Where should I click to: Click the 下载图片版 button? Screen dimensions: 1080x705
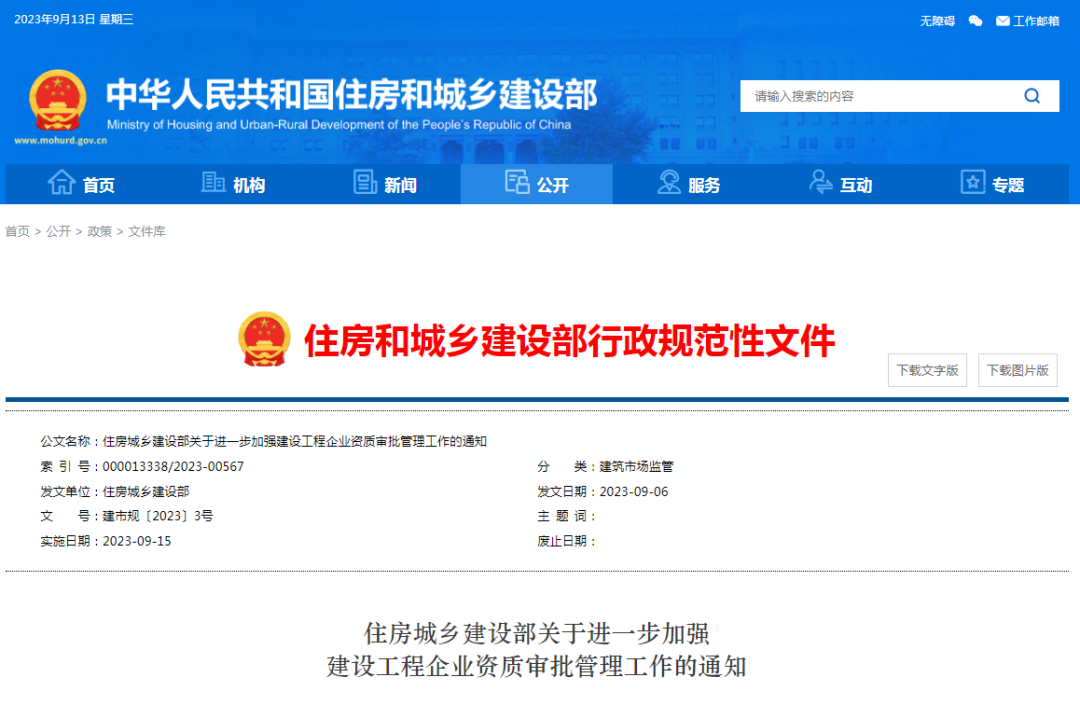1017,370
